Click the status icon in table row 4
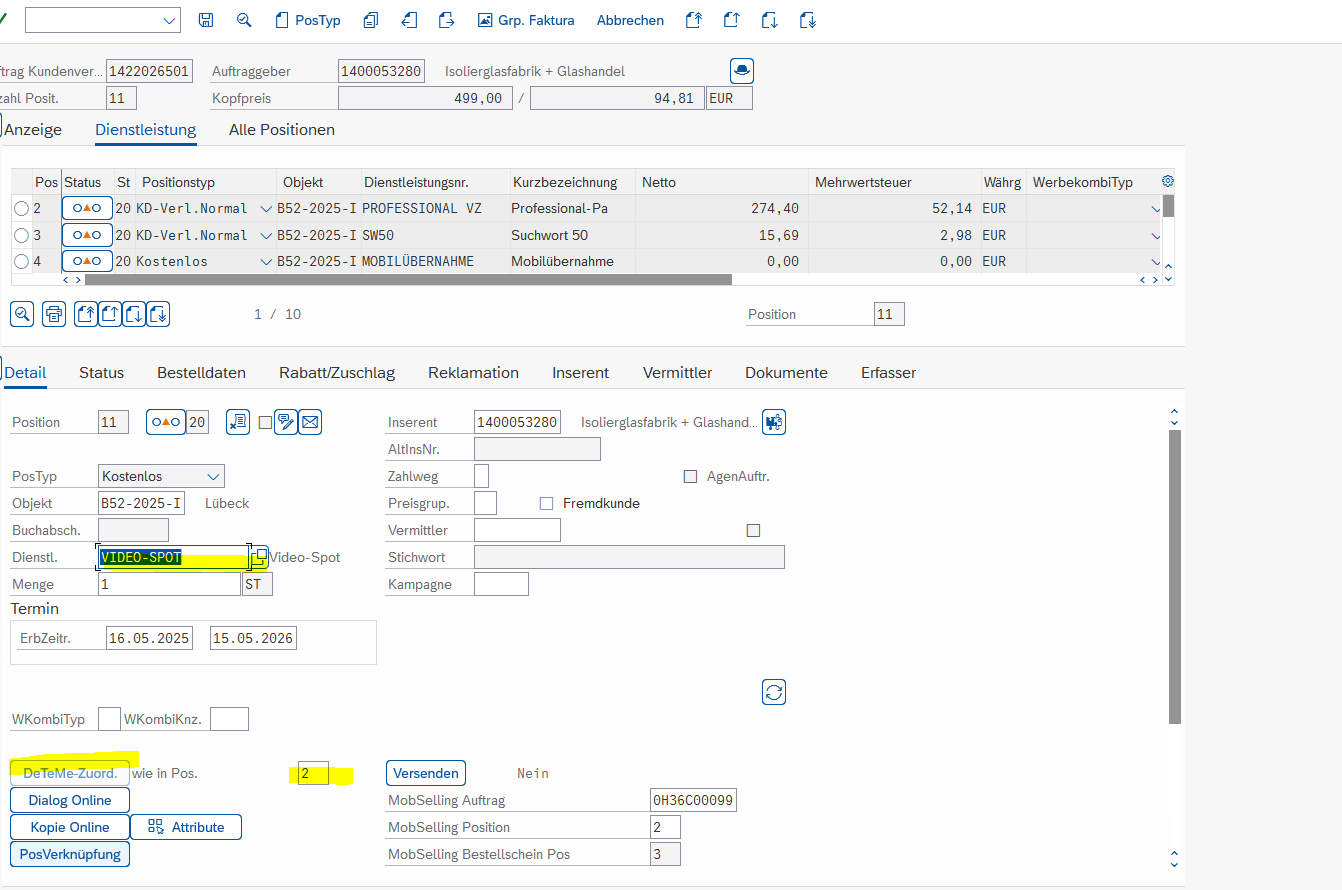Screen dimensions: 1342x890 pos(87,261)
